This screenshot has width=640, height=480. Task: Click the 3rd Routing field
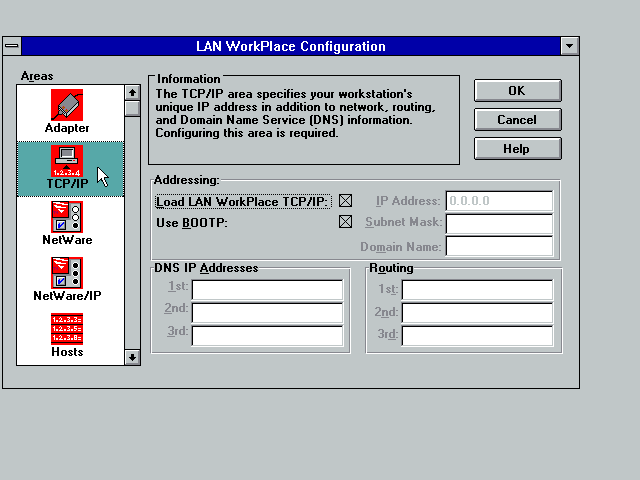[477, 336]
